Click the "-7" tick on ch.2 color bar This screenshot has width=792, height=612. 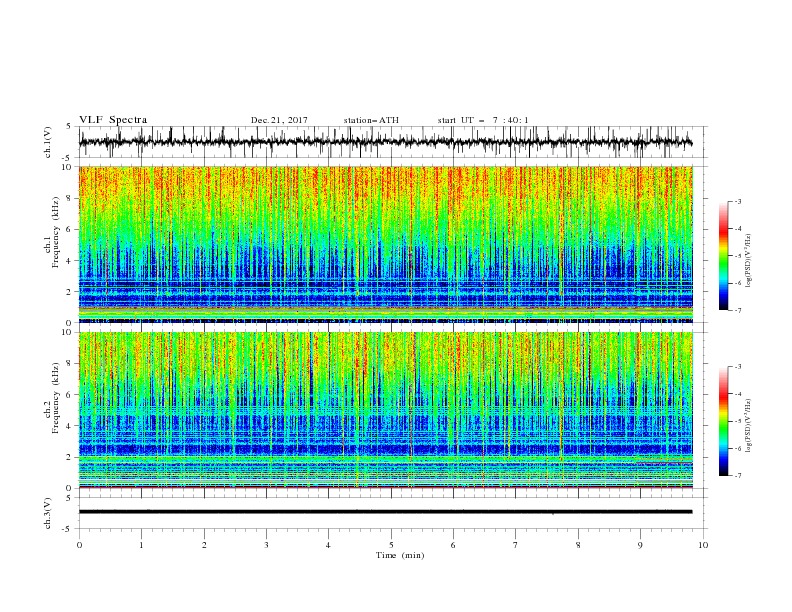pyautogui.click(x=738, y=476)
